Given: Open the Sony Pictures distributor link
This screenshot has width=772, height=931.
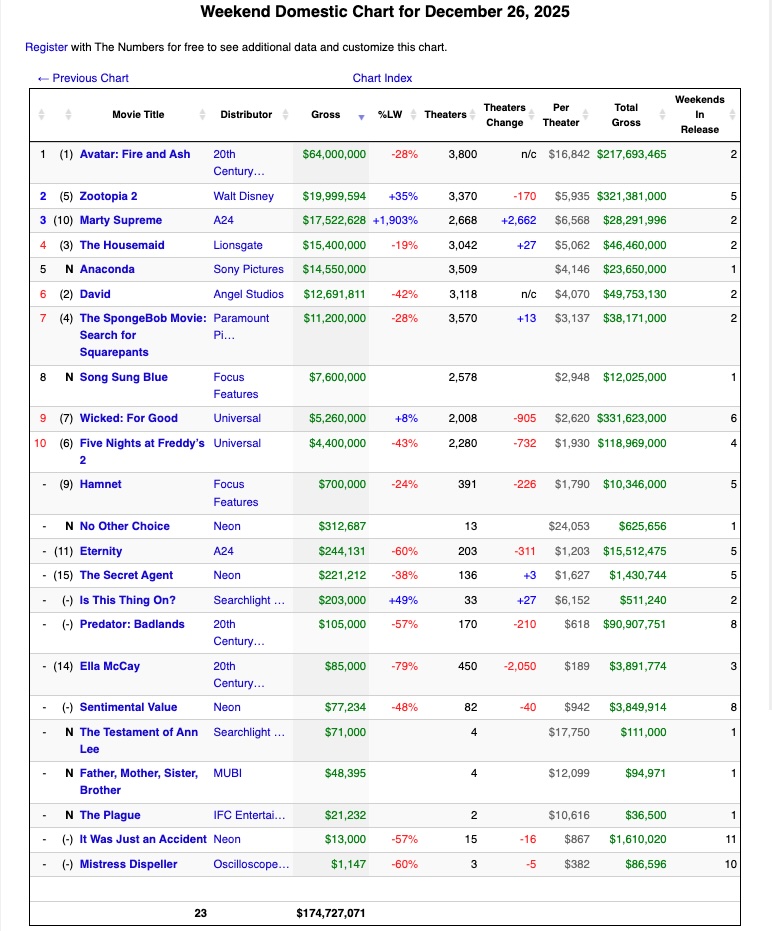Looking at the screenshot, I should point(248,269).
